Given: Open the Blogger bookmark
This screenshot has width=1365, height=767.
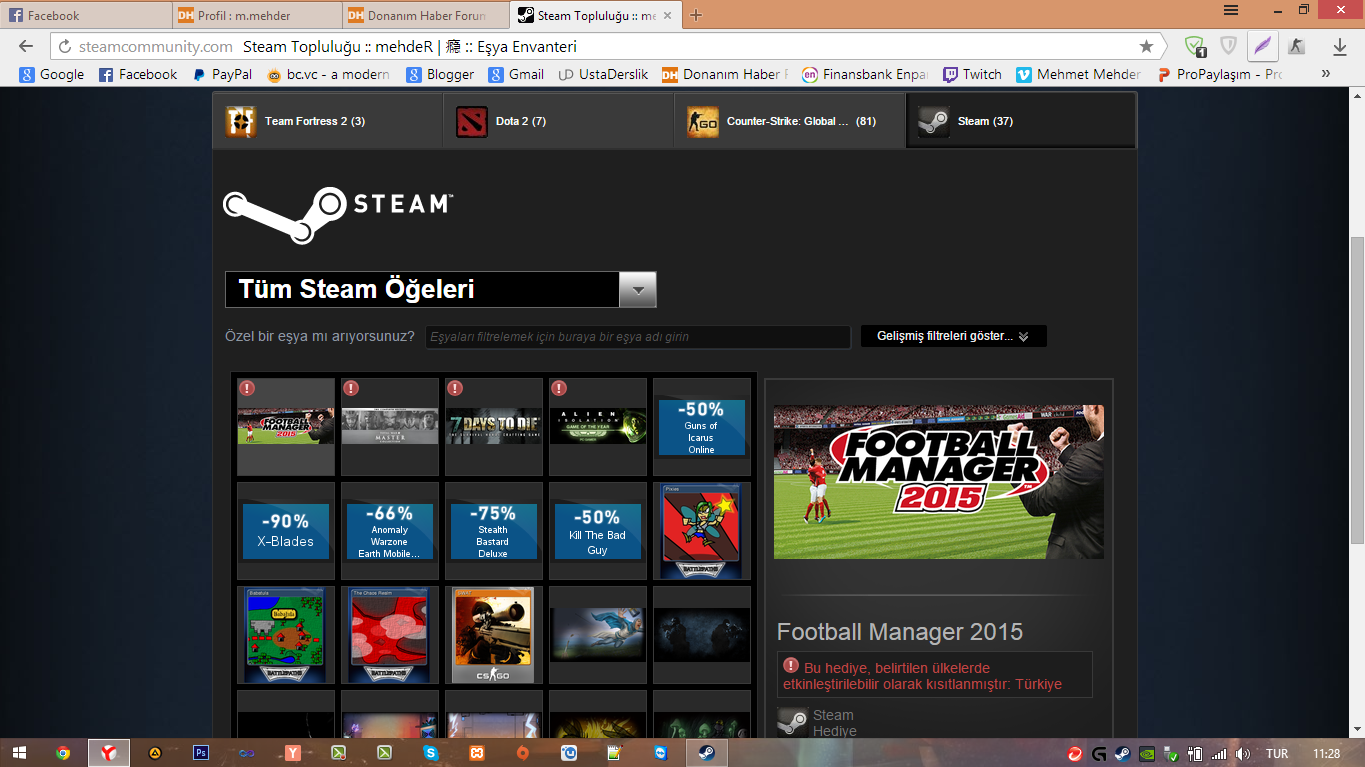Looking at the screenshot, I should 440,74.
